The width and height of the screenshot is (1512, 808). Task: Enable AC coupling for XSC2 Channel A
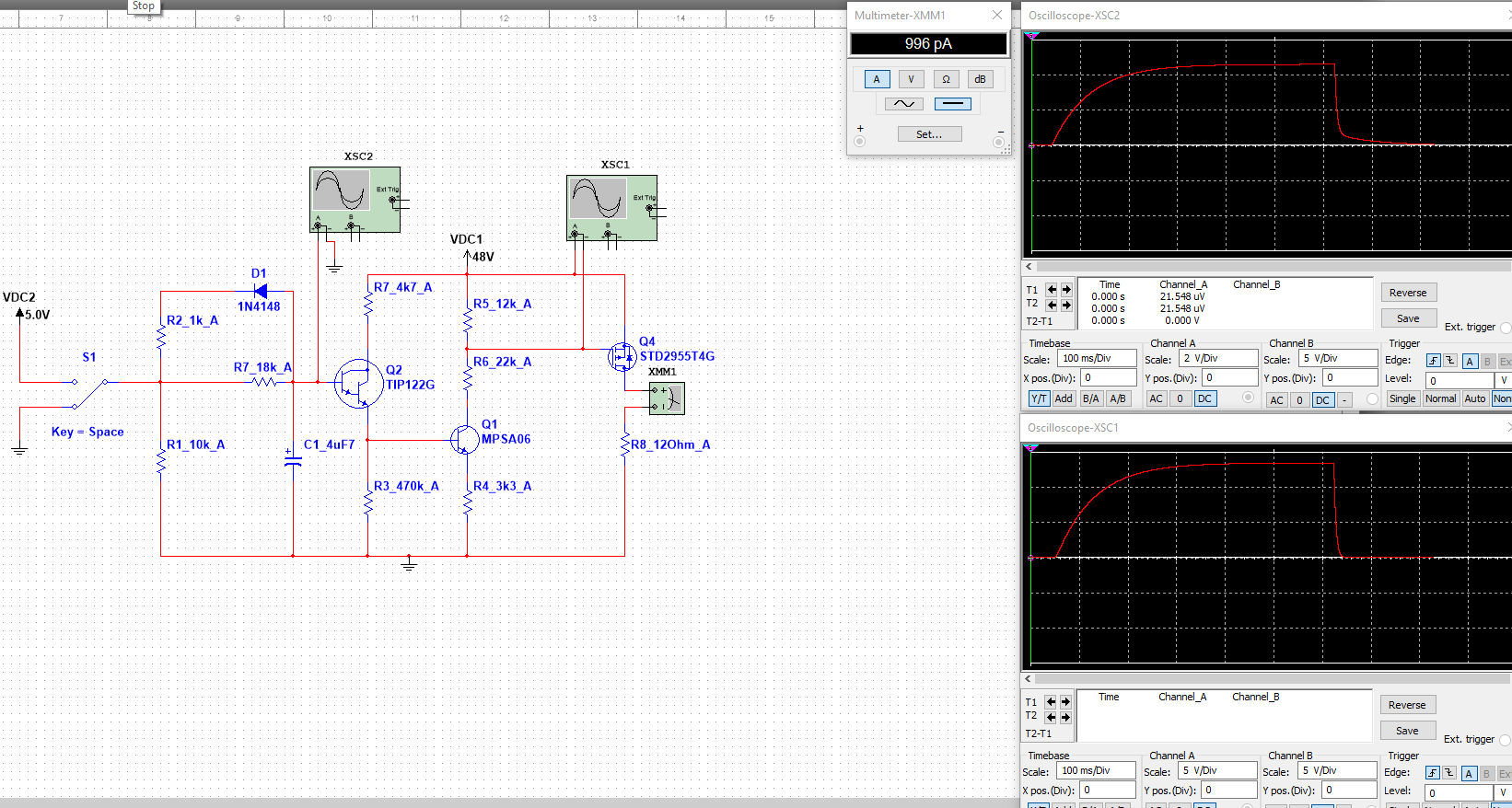1156,398
